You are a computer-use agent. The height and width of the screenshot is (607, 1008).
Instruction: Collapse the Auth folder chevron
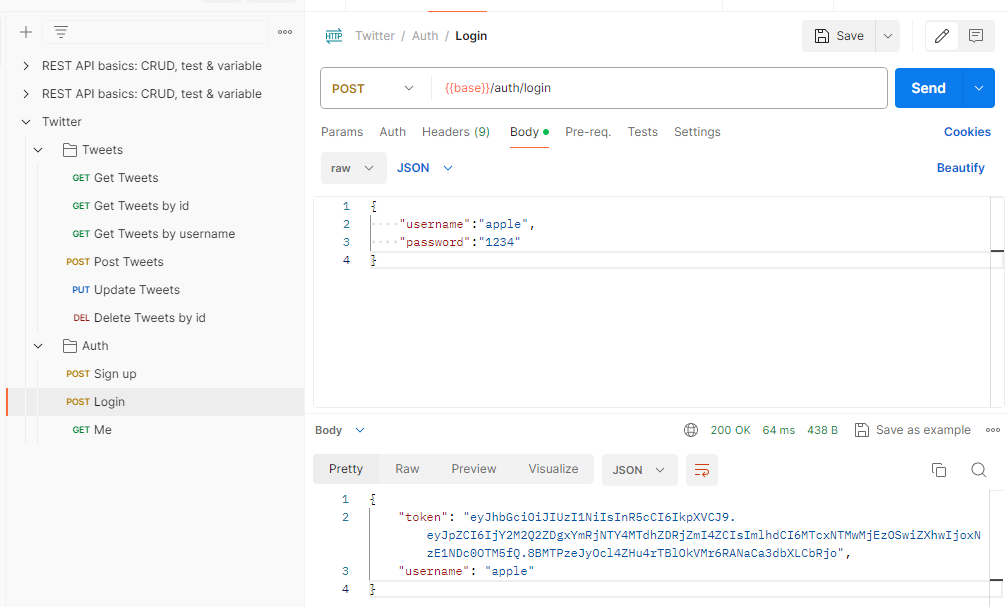click(x=38, y=346)
